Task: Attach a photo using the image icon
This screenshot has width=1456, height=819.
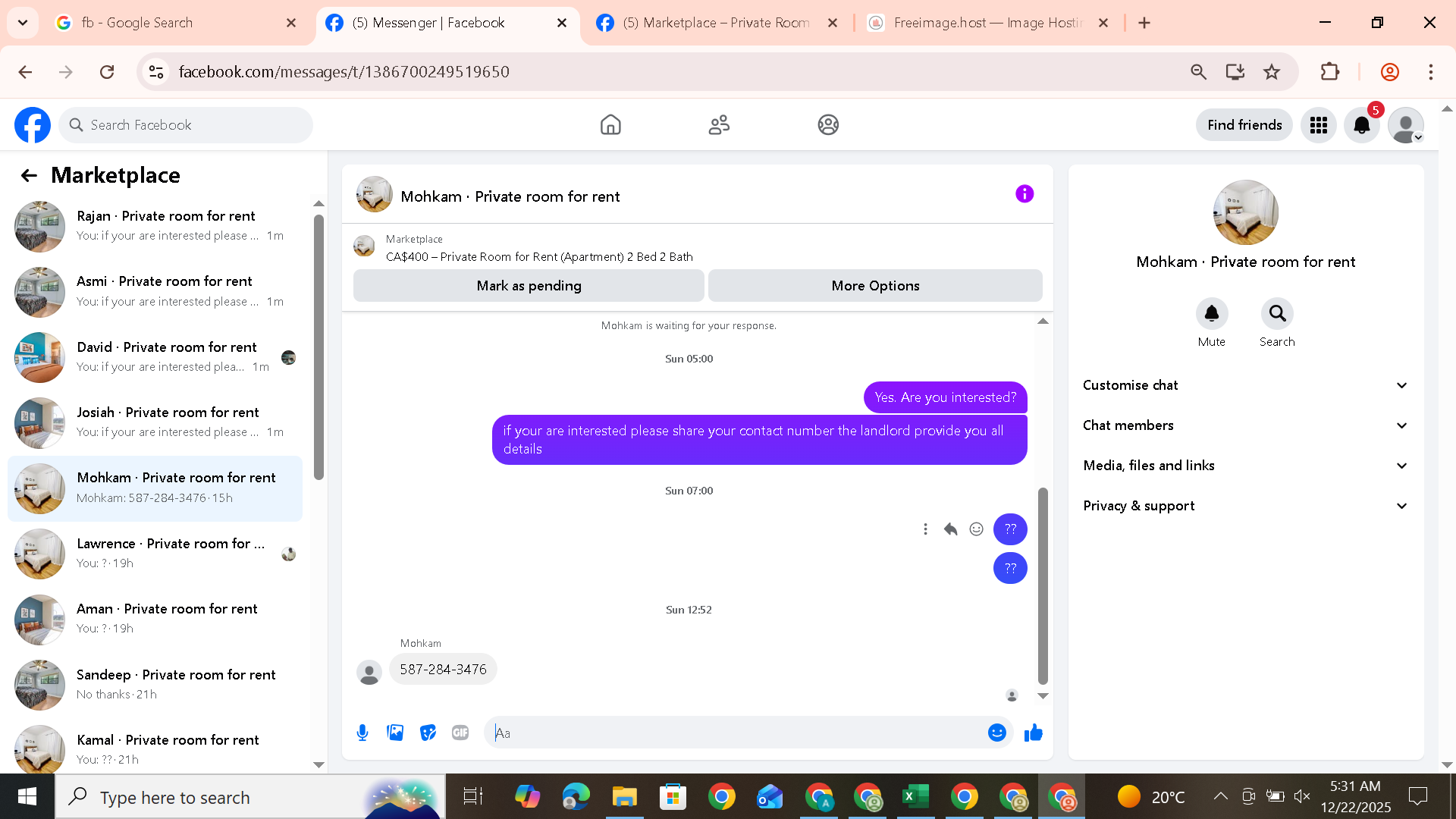Action: pyautogui.click(x=395, y=733)
